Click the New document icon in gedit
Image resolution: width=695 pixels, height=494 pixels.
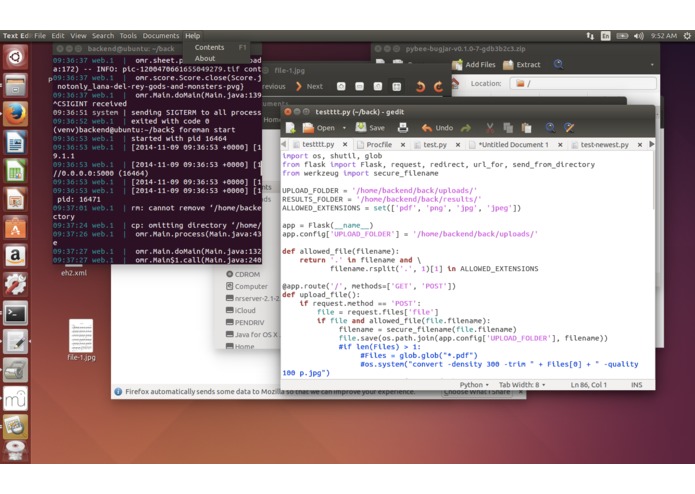pos(290,128)
